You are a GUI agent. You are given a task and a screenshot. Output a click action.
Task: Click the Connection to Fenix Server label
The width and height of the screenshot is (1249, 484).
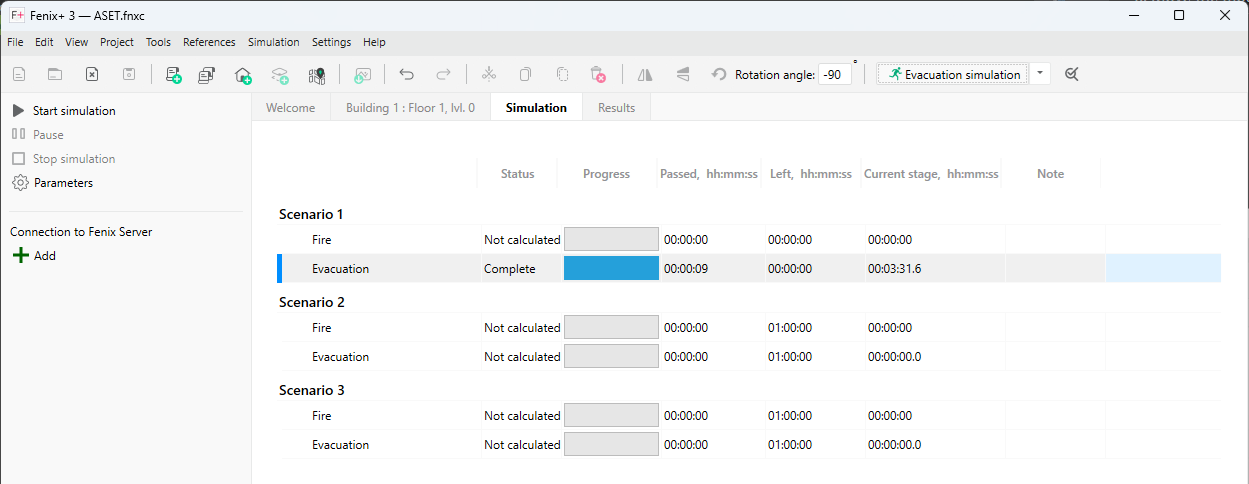[81, 232]
